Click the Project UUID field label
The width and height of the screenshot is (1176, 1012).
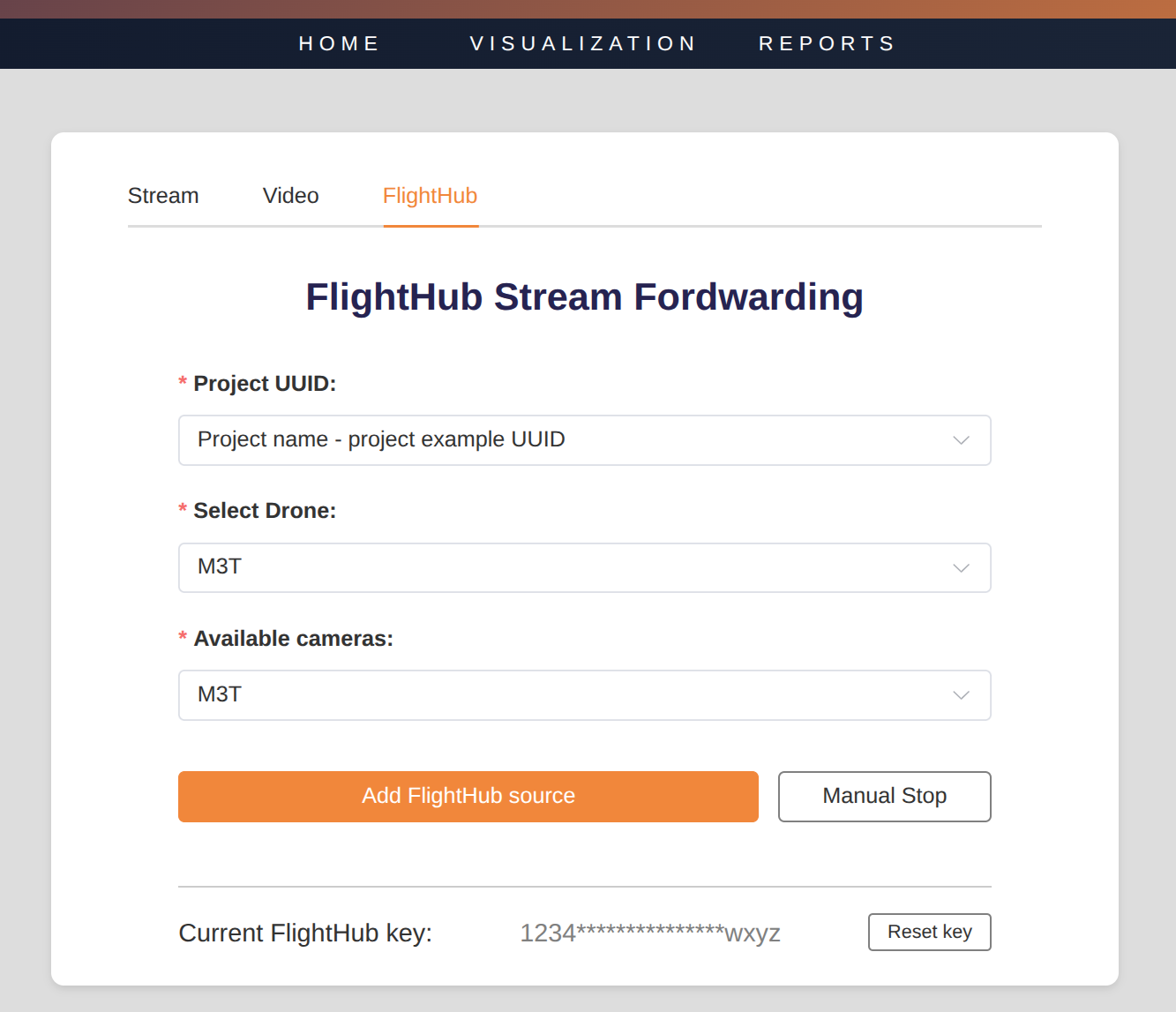(x=265, y=384)
